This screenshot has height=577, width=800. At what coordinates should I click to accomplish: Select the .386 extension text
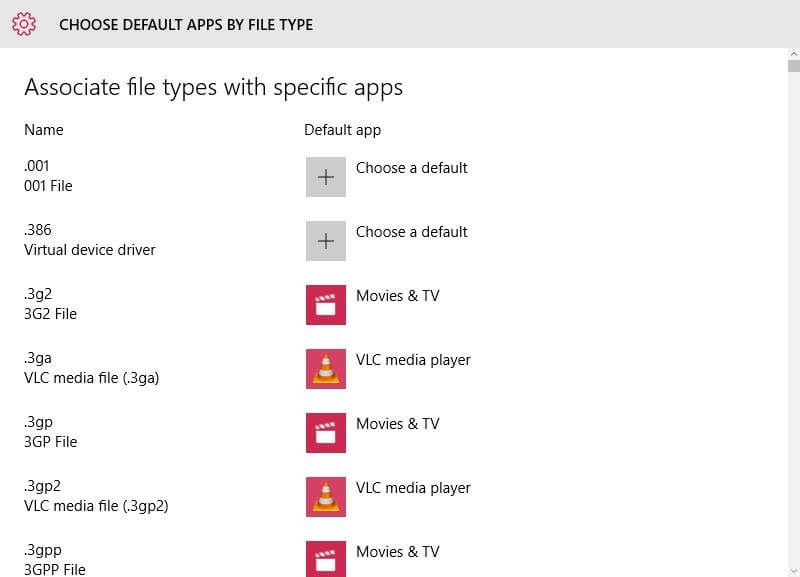point(38,230)
